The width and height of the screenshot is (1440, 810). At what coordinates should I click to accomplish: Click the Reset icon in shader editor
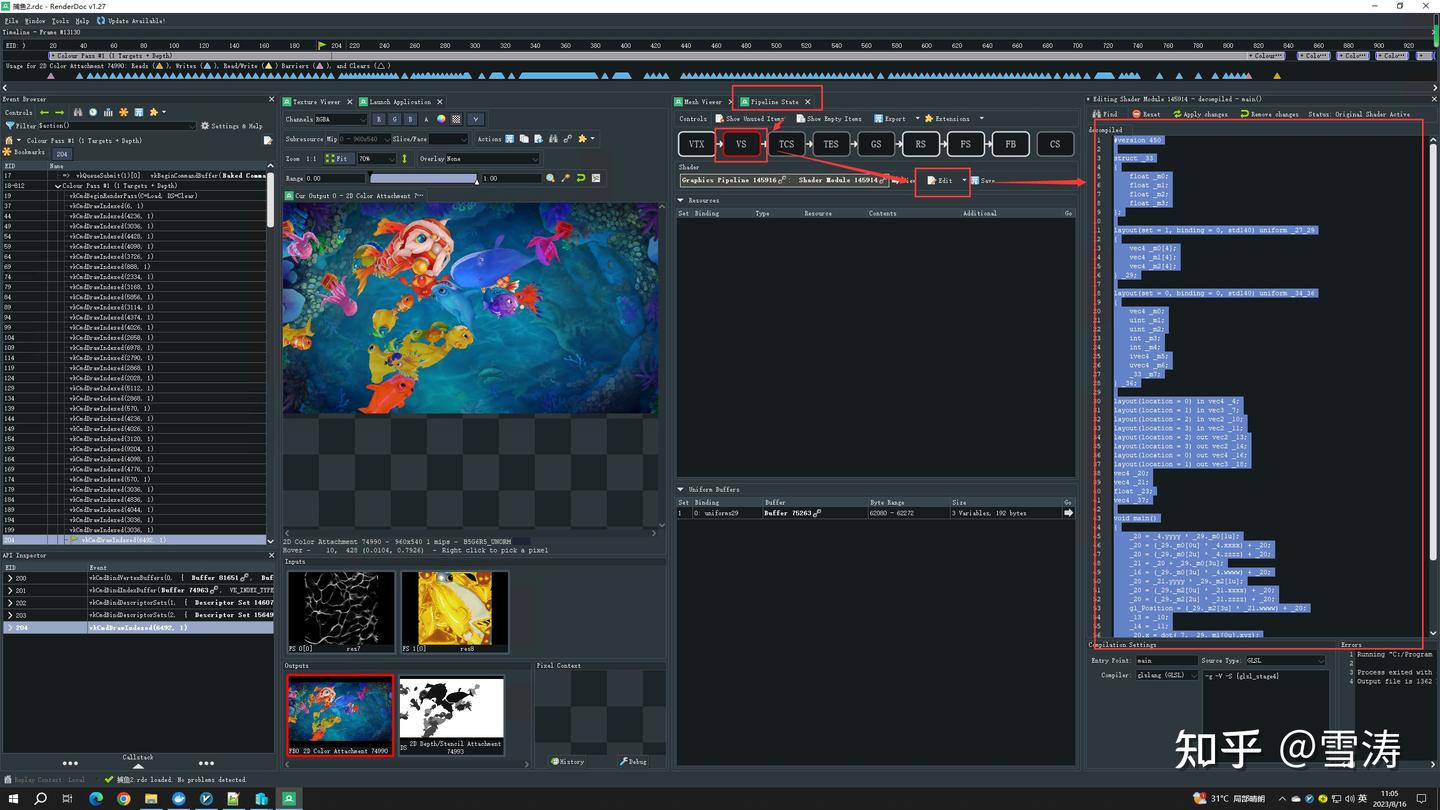pyautogui.click(x=1137, y=114)
